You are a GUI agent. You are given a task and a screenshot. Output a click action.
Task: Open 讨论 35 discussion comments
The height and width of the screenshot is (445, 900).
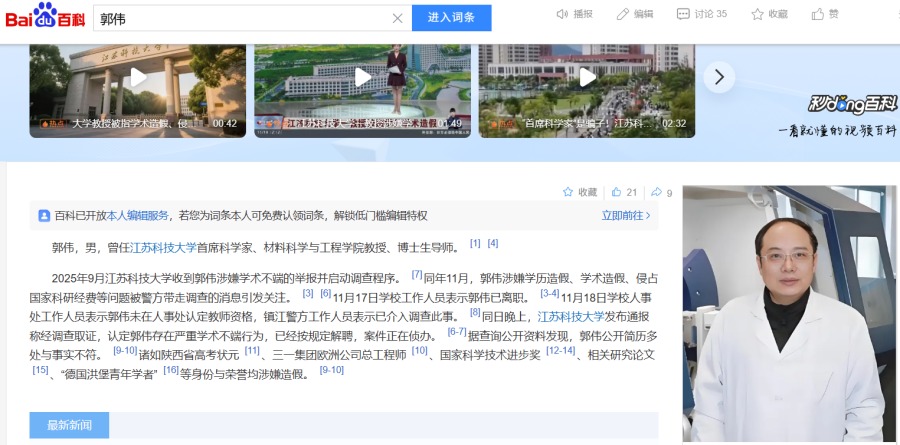pyautogui.click(x=683, y=14)
